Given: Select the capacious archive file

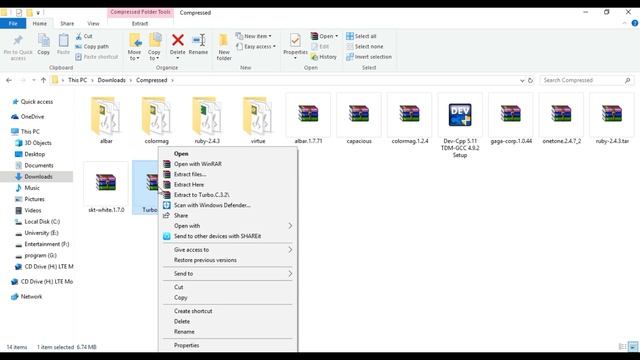Looking at the screenshot, I should coord(359,118).
